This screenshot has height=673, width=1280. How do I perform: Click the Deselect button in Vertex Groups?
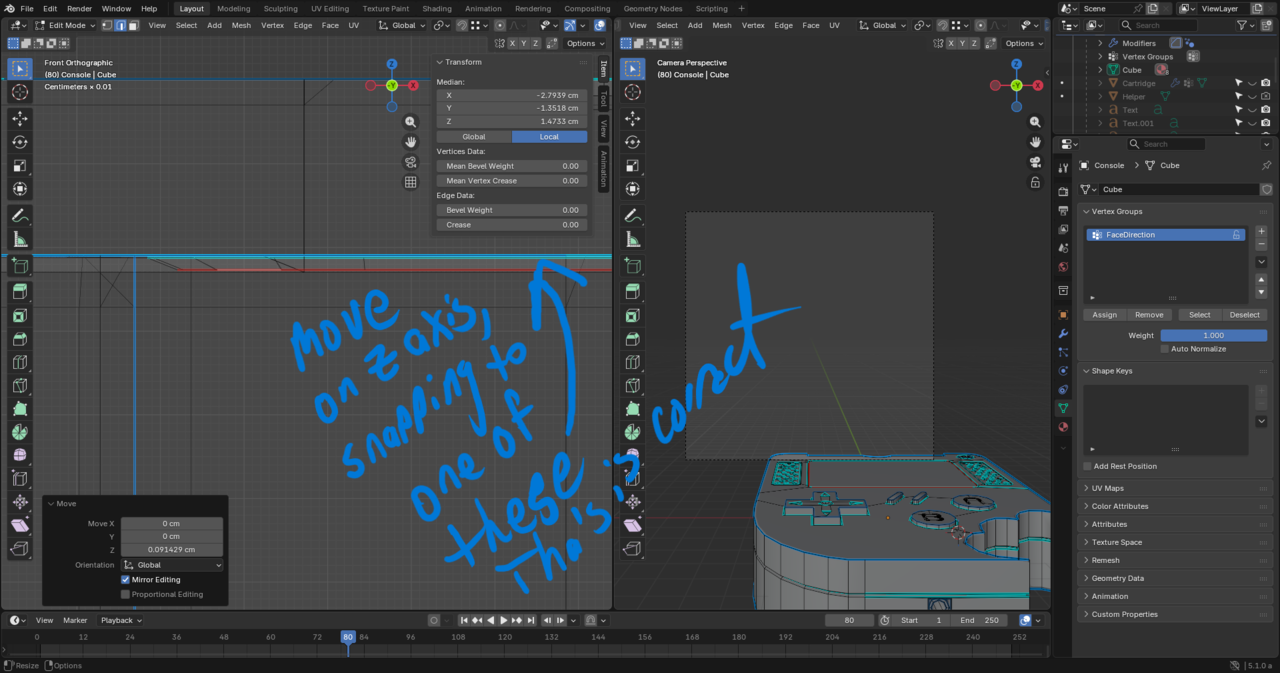1244,315
